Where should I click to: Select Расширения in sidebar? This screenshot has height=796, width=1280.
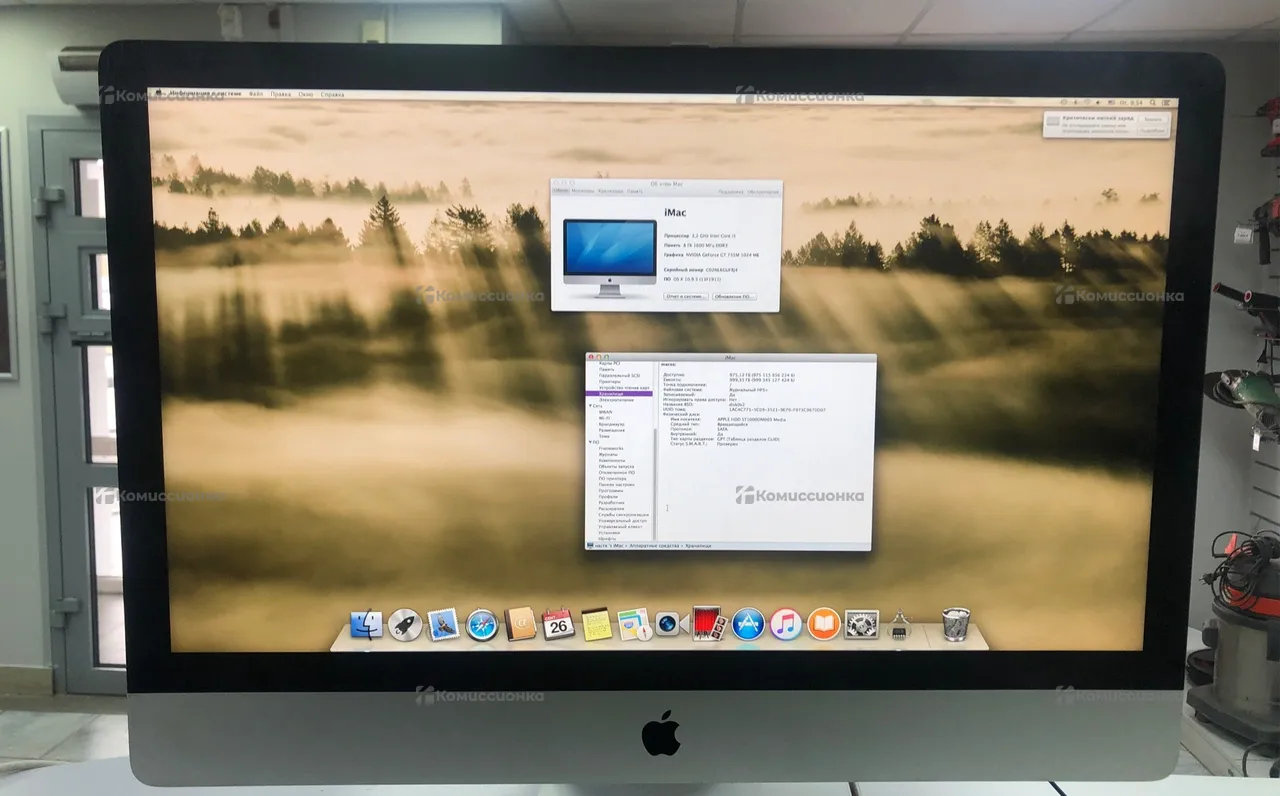tap(612, 509)
